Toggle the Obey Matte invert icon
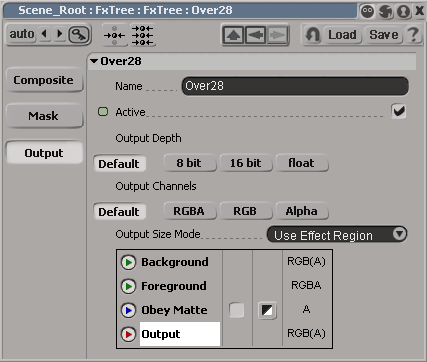This screenshot has width=427, height=362. tap(267, 310)
